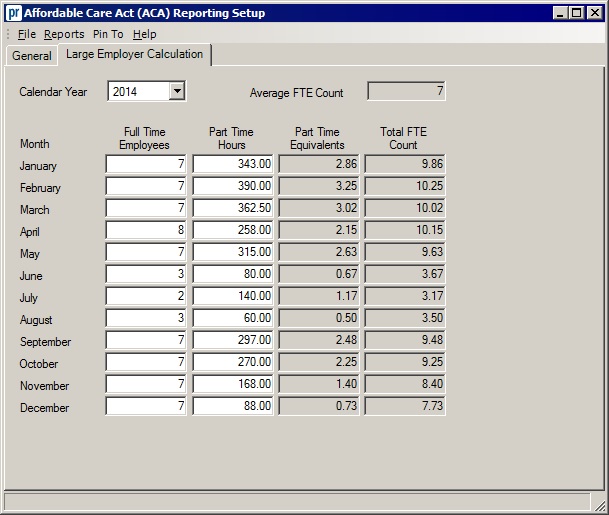Click March Part Time Hours field 362.50
Viewport: 609px width, 515px height.
click(233, 208)
